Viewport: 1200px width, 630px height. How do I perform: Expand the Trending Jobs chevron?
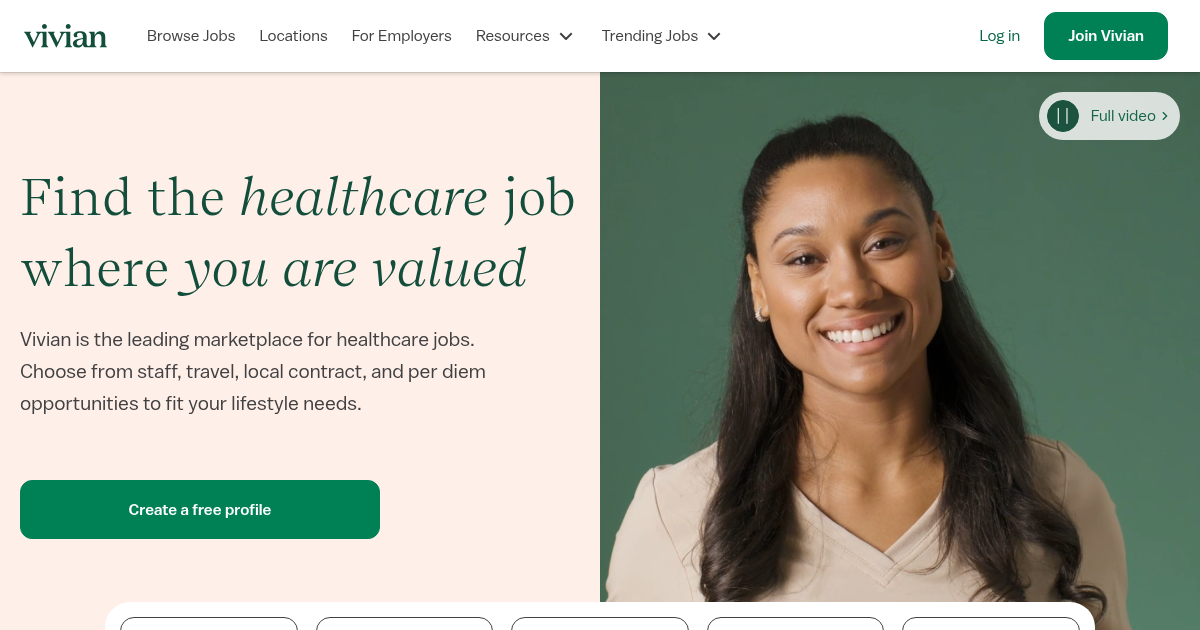(714, 36)
